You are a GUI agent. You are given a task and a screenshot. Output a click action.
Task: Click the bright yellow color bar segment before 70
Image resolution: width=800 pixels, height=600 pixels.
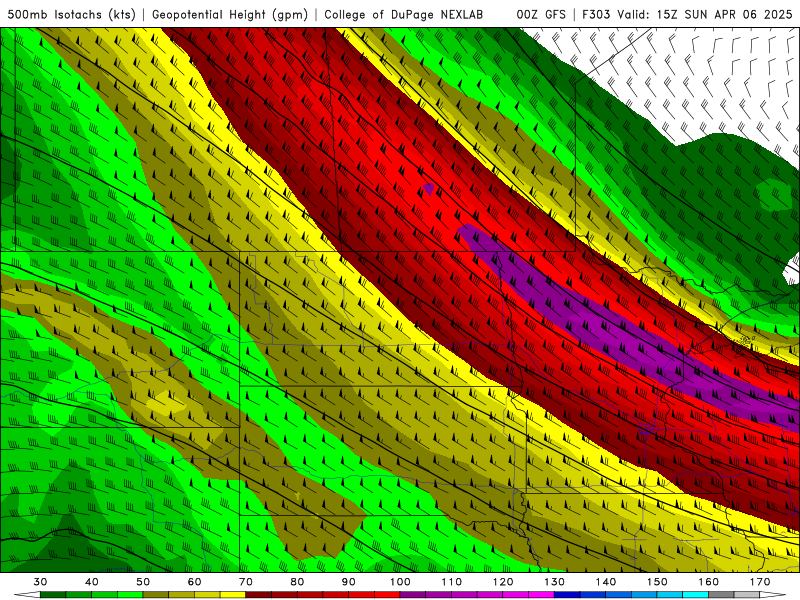[233, 595]
